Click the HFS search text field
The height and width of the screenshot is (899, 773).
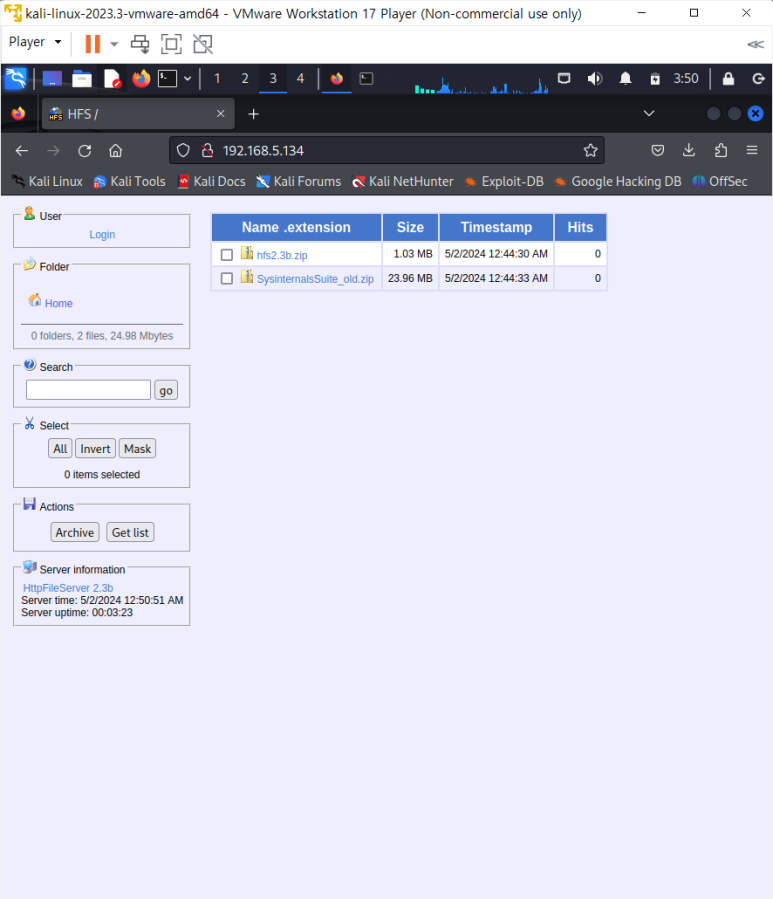88,390
